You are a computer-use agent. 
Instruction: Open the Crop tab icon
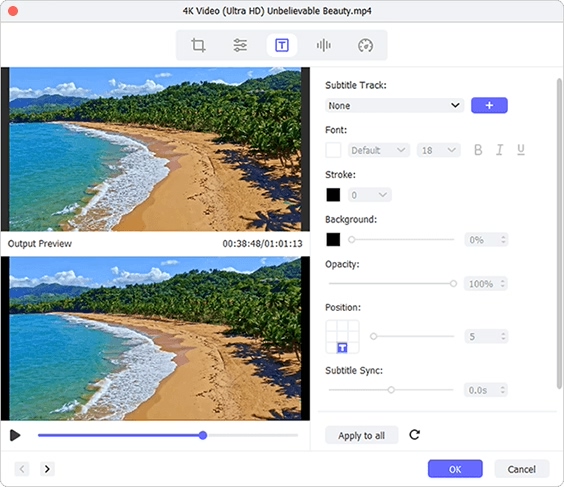pyautogui.click(x=198, y=45)
